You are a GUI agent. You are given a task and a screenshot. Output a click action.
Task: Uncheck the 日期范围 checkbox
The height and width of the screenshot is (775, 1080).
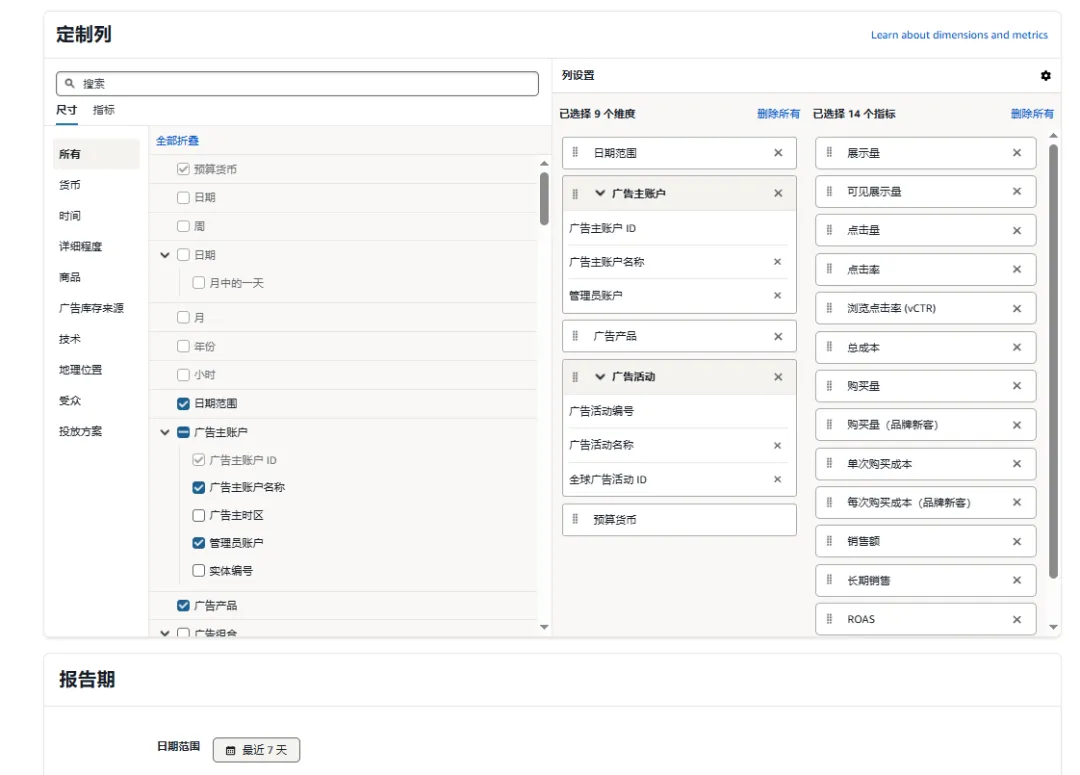point(183,403)
